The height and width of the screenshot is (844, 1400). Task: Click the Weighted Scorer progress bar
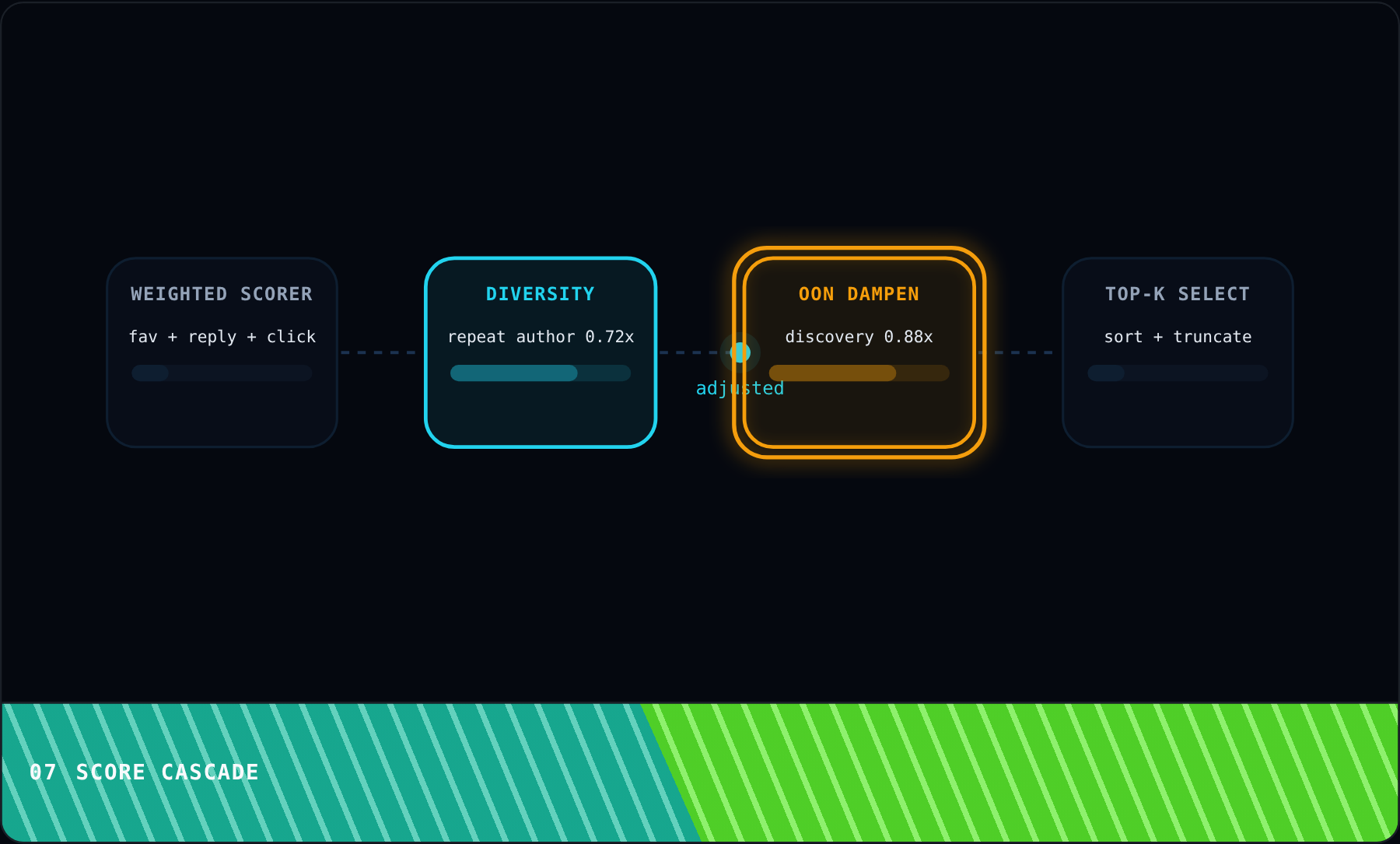click(222, 373)
